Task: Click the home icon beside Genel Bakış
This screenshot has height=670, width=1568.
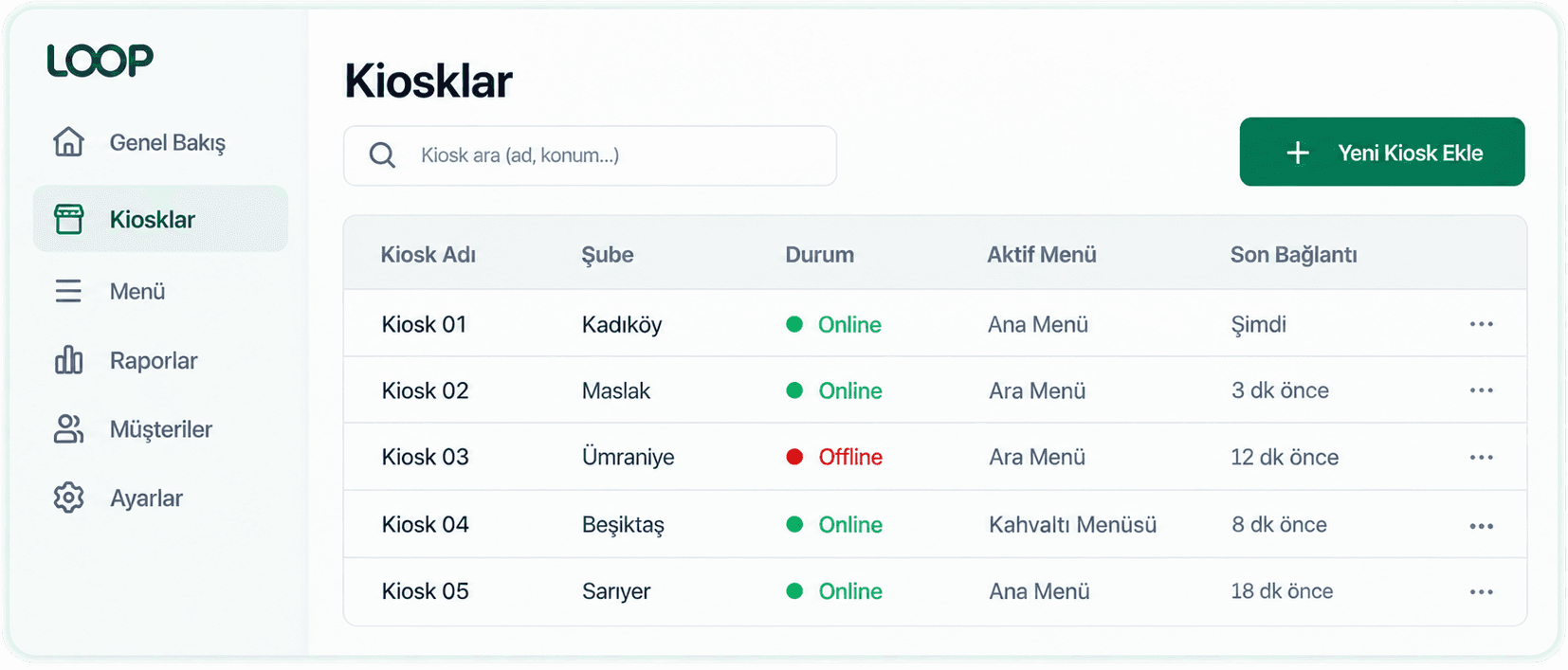Action: click(x=68, y=142)
